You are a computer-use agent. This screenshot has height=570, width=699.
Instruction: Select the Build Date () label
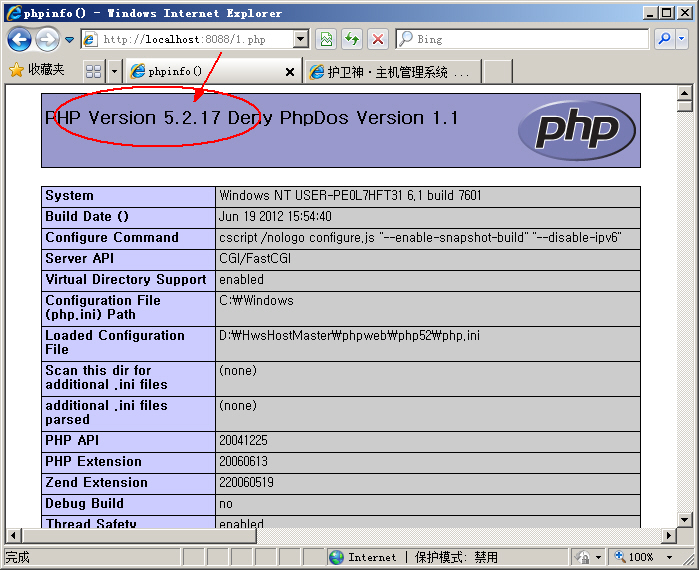pyautogui.click(x=87, y=217)
